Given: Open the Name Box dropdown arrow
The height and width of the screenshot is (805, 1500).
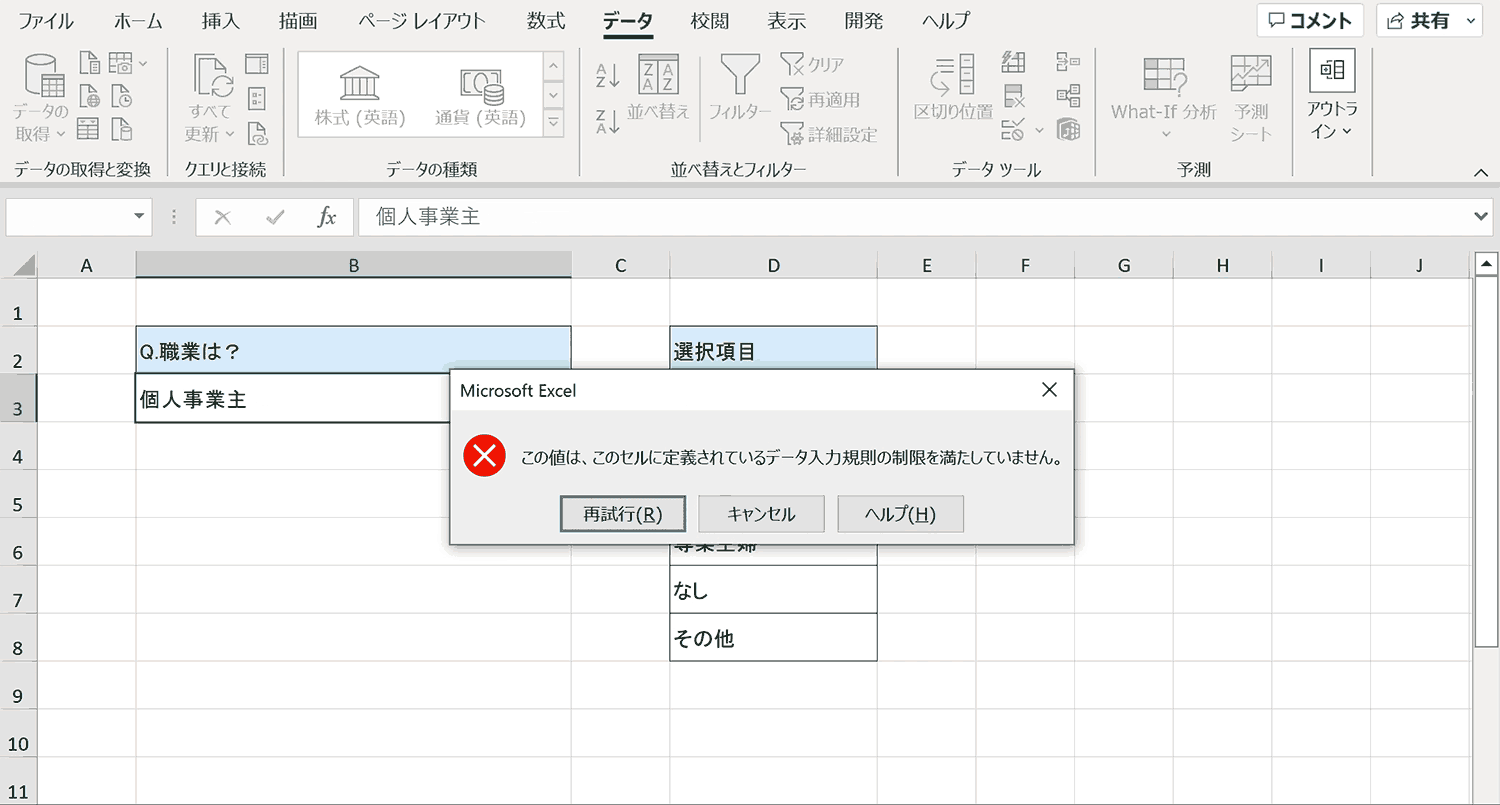Looking at the screenshot, I should click(x=139, y=217).
